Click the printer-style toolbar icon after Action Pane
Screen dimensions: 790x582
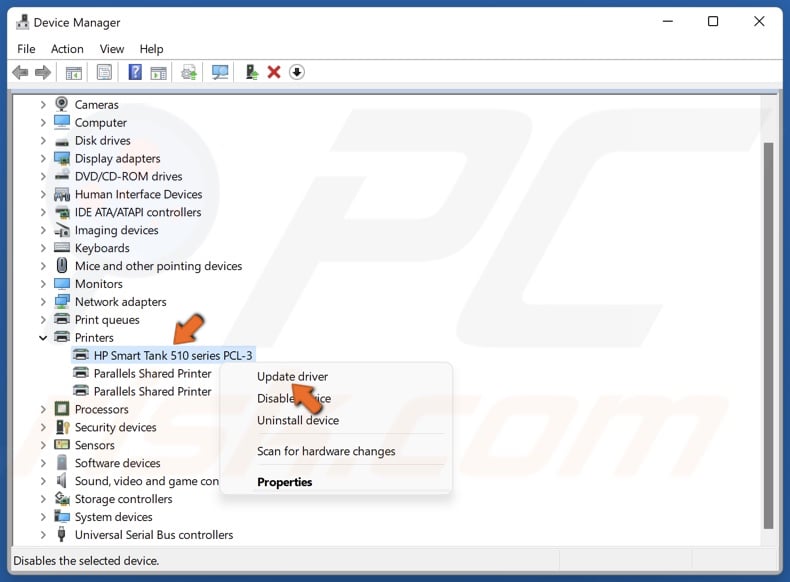point(189,73)
